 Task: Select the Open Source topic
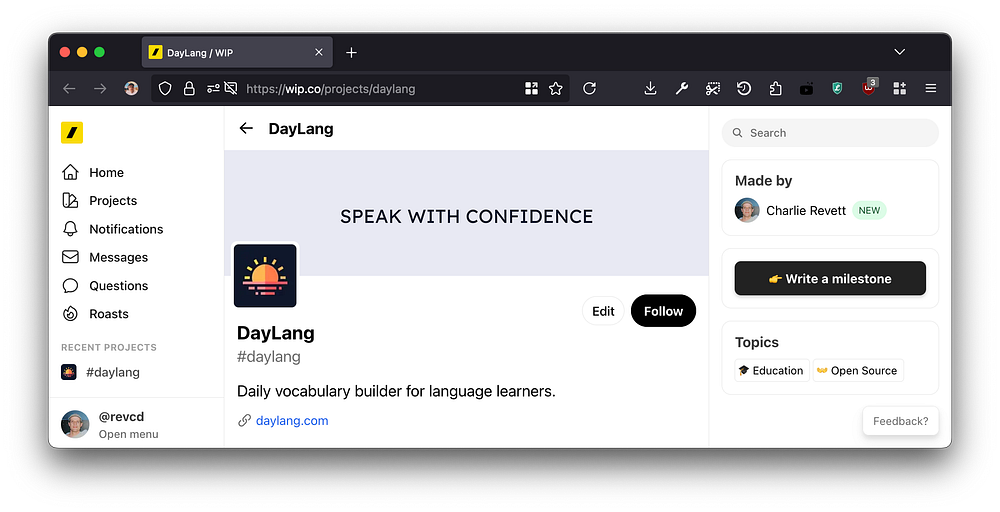tap(858, 370)
